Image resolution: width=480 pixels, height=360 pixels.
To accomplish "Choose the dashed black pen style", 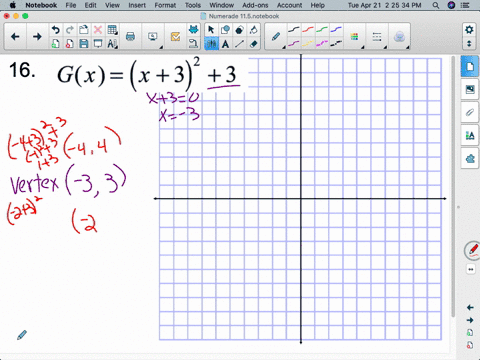I will (336, 43).
